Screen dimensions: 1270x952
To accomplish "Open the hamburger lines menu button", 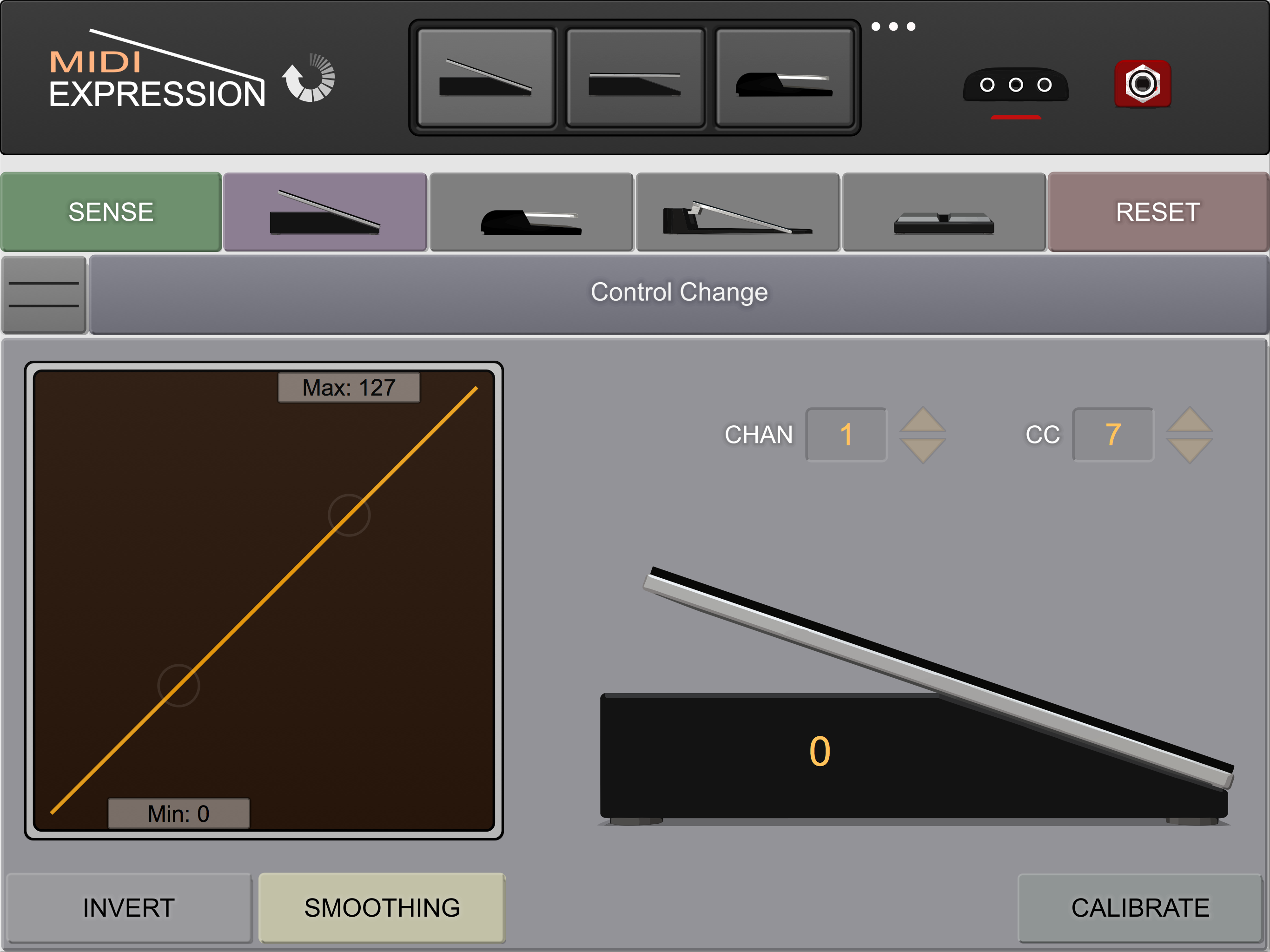I will click(x=44, y=295).
